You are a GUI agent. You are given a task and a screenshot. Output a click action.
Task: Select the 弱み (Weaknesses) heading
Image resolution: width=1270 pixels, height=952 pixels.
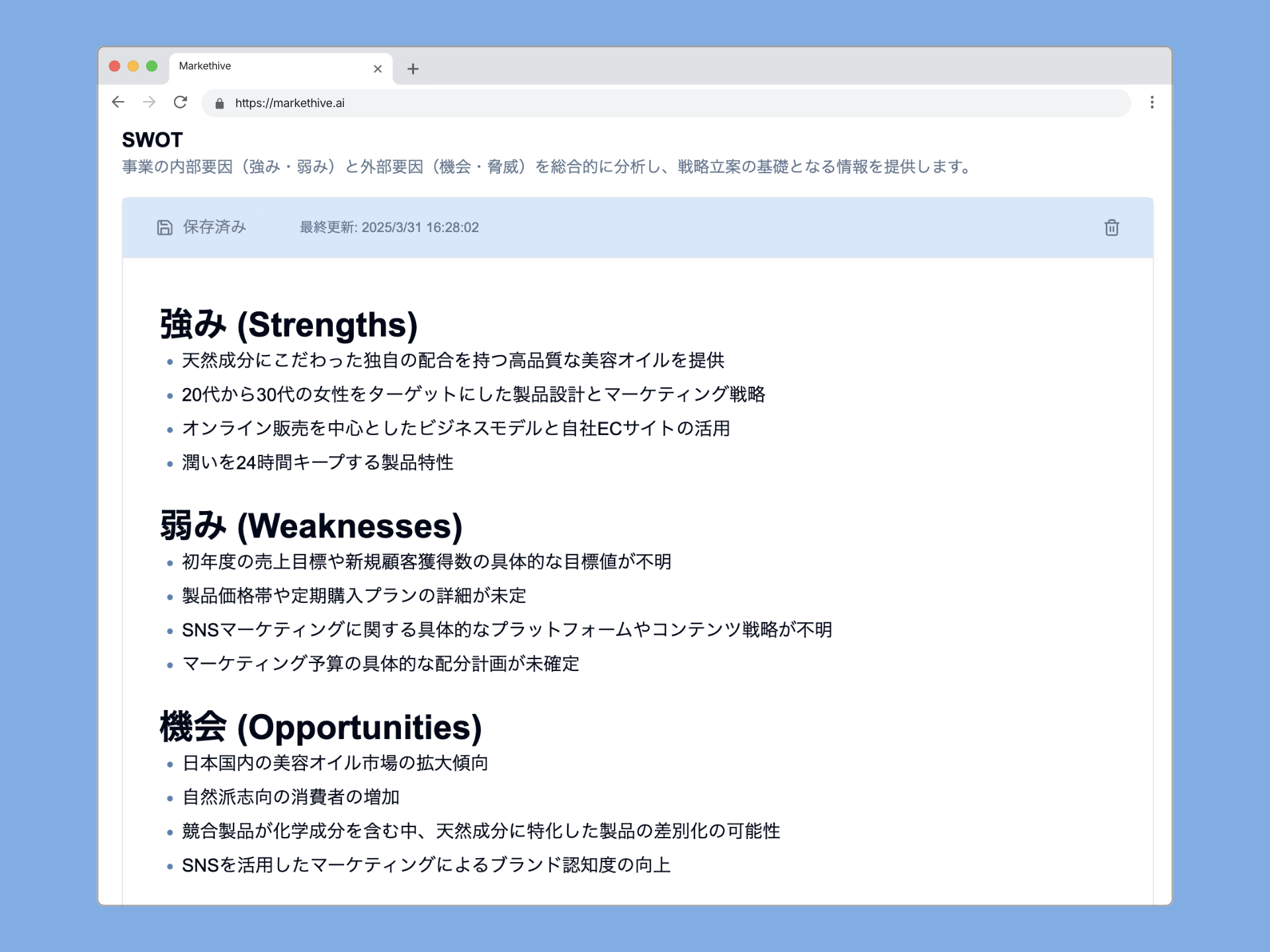[x=311, y=526]
